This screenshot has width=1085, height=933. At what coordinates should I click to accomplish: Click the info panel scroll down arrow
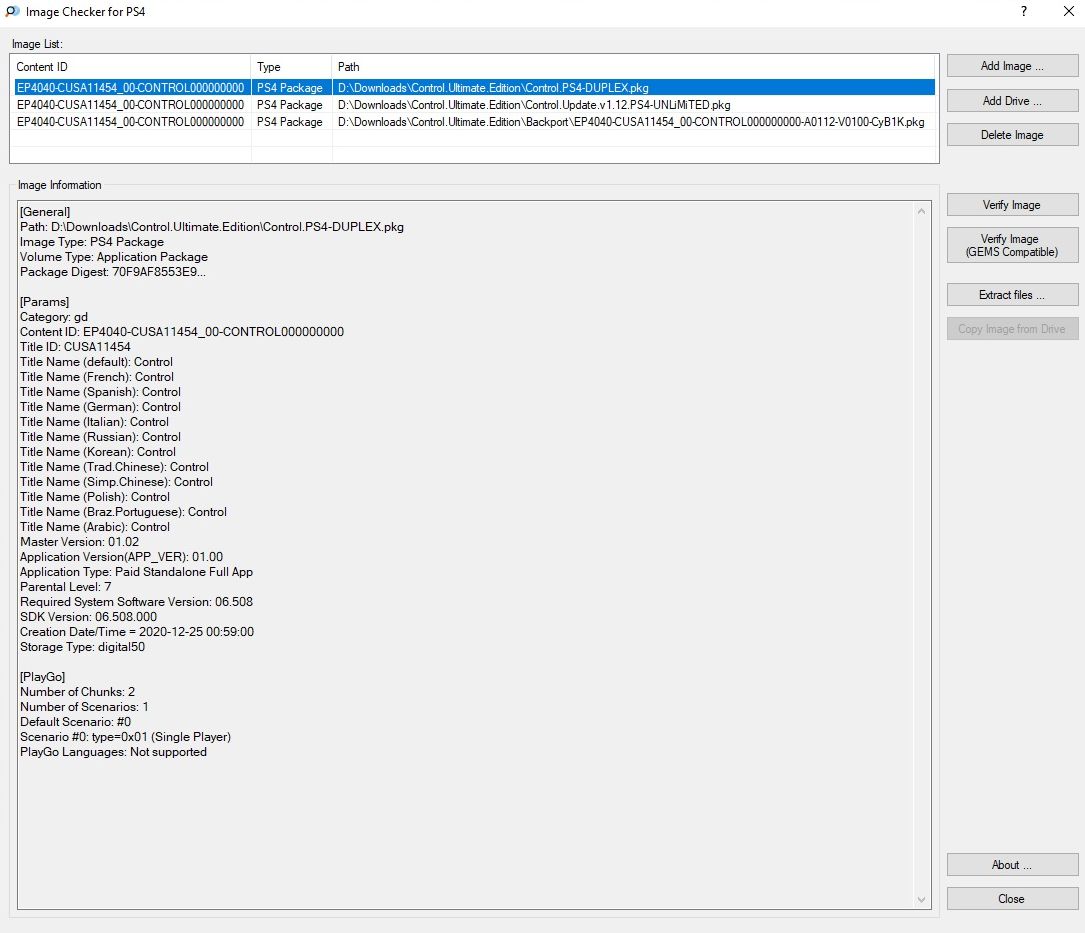(921, 899)
